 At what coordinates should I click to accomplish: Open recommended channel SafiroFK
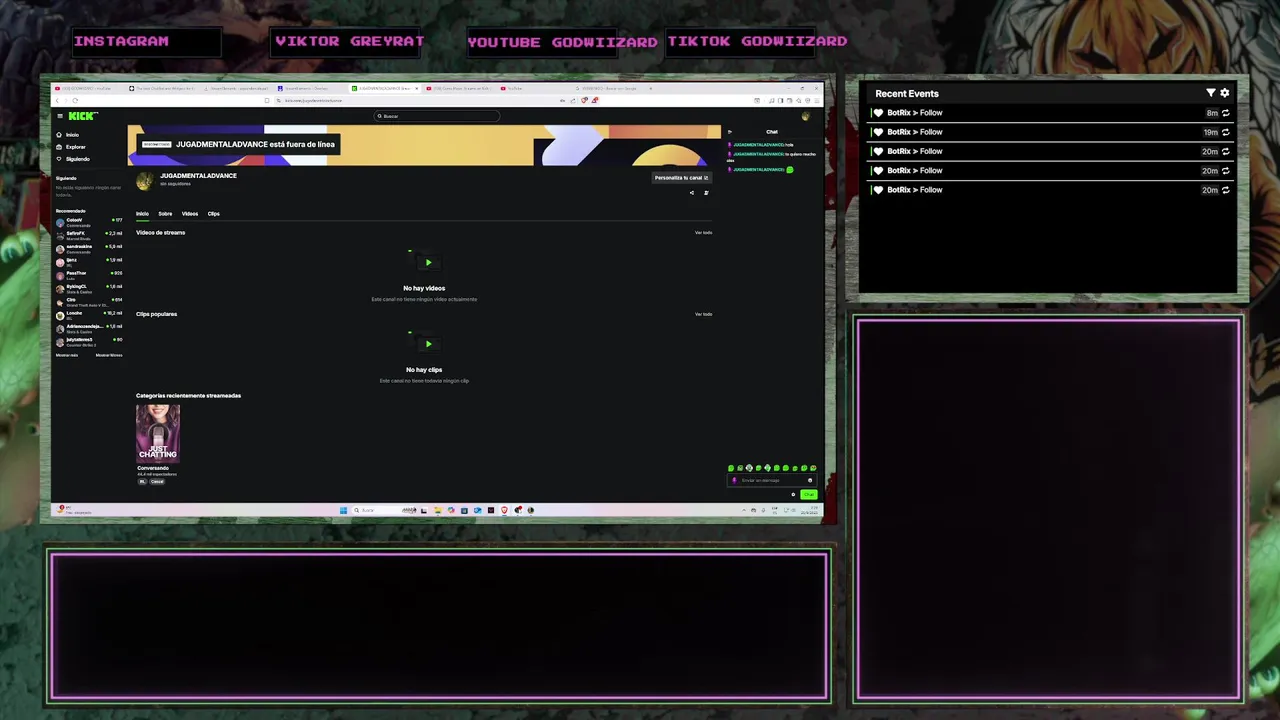[88, 235]
